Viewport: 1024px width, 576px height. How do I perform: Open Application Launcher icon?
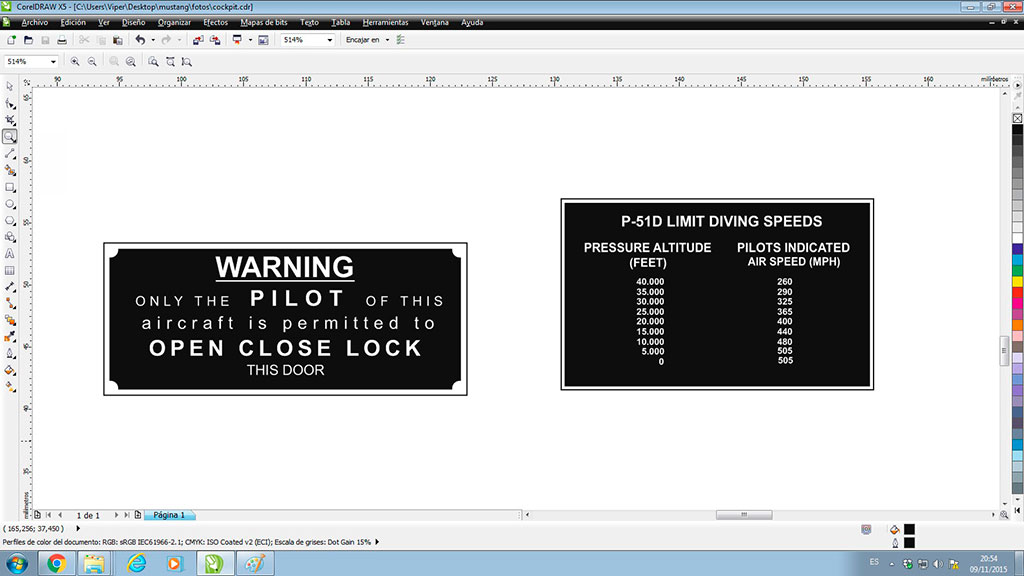tap(237, 40)
